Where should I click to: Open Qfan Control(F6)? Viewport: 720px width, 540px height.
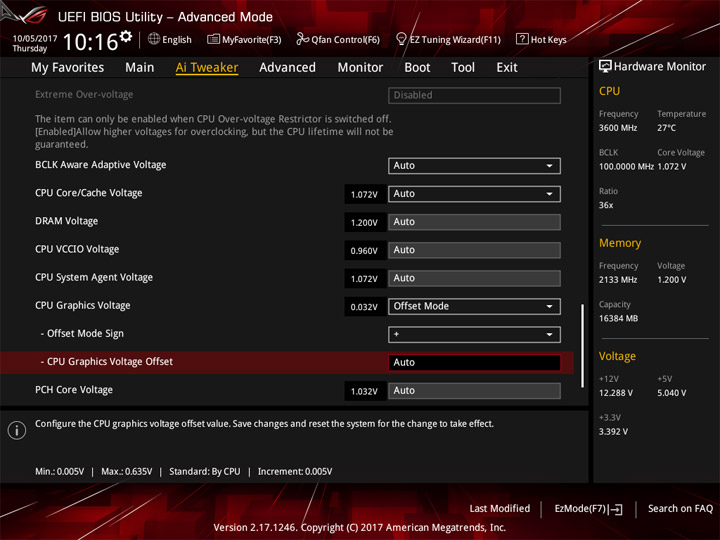[x=338, y=39]
